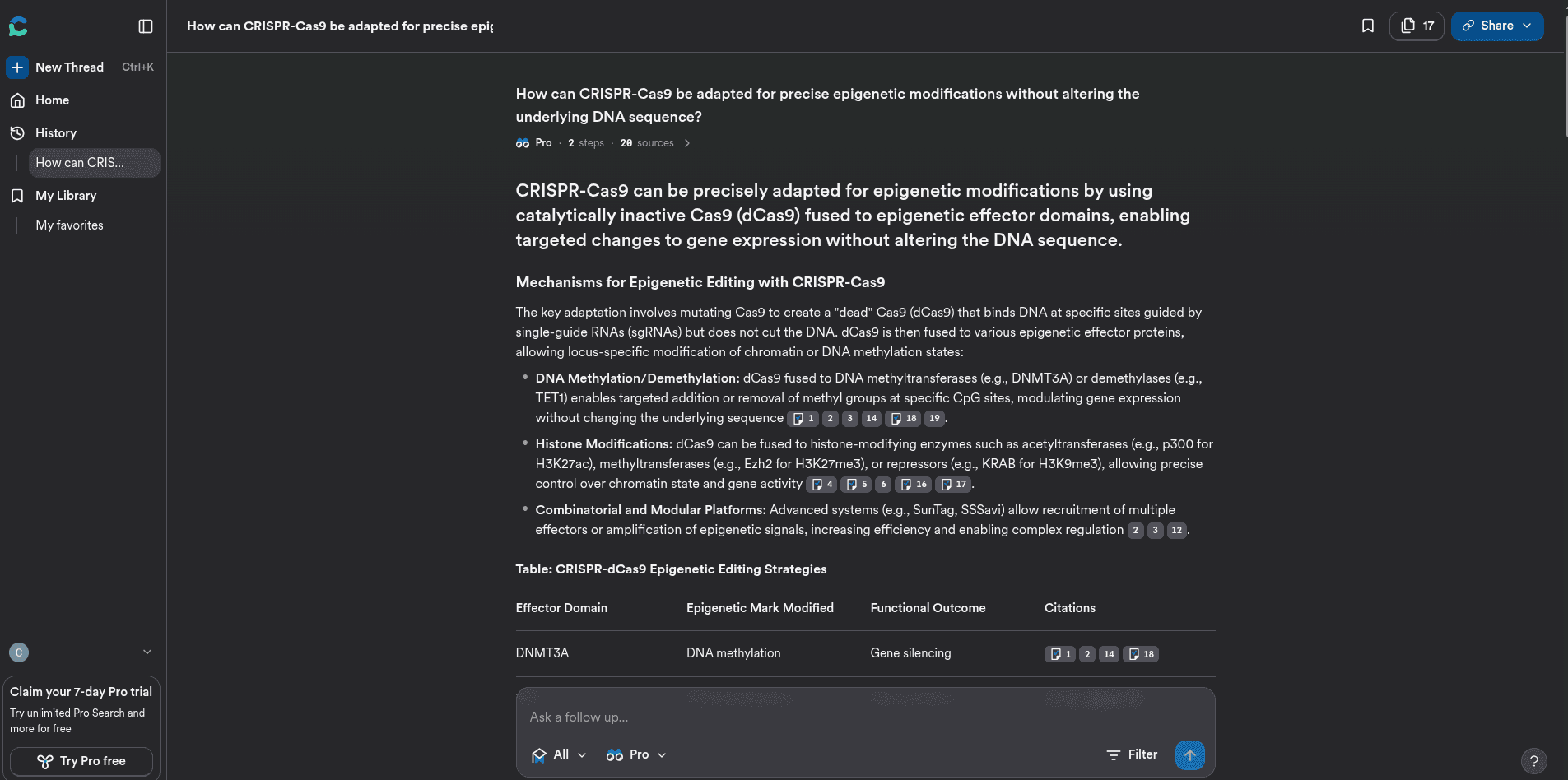Click citation badge 19 in methylation bullet
Viewport: 1568px width, 780px height.
(x=934, y=418)
